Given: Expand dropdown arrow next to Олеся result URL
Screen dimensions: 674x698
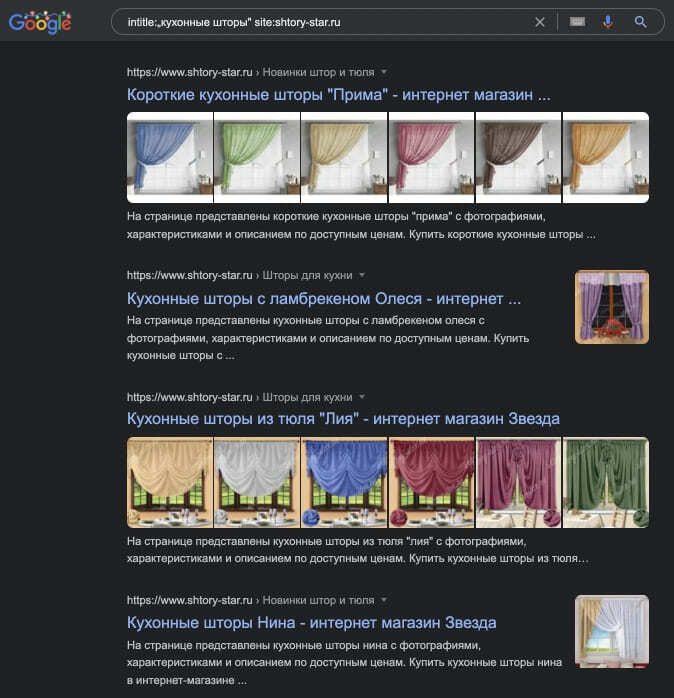Looking at the screenshot, I should pos(362,275).
